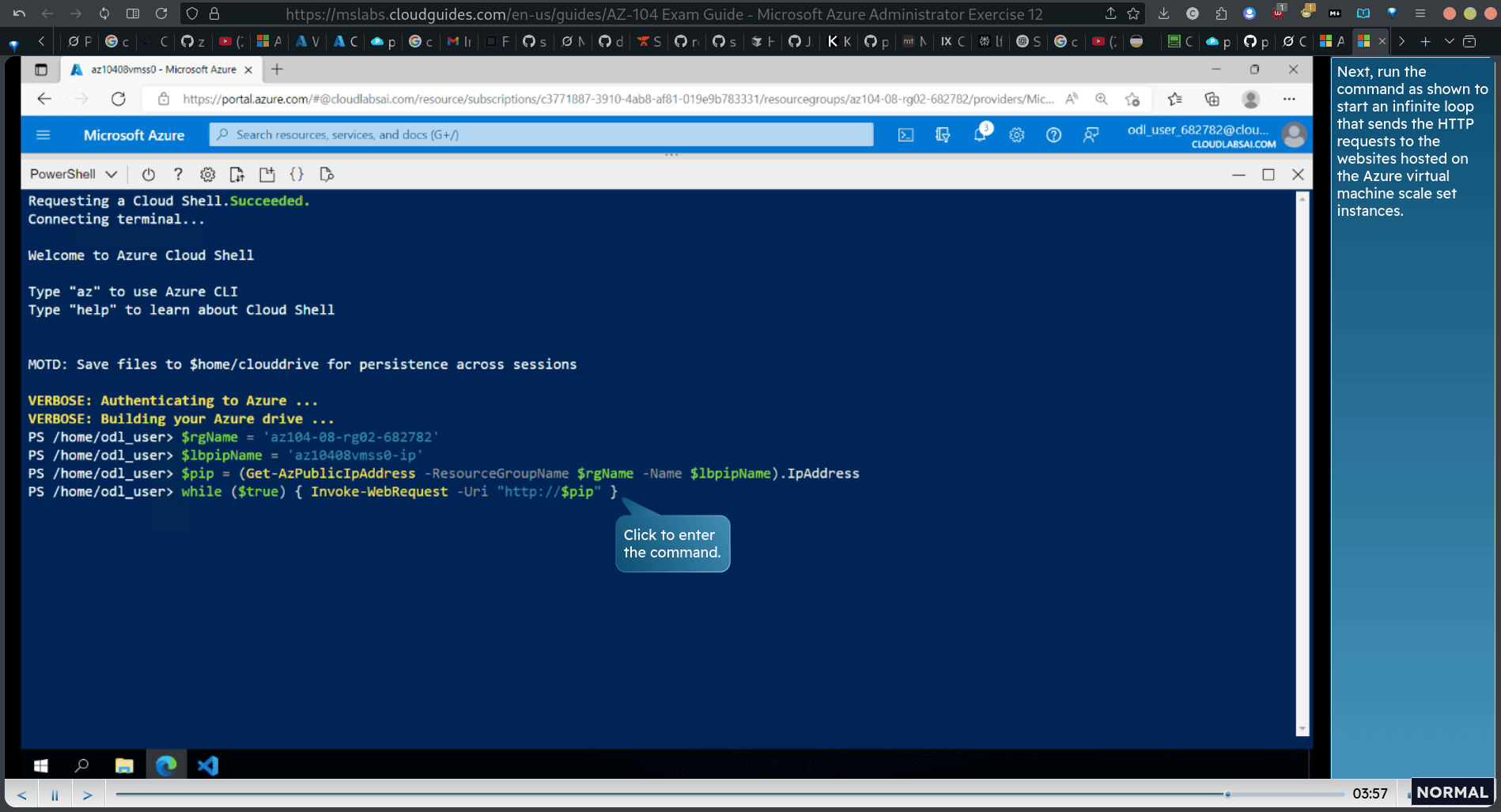Open Microsoft Edge from taskbar
The width and height of the screenshot is (1501, 812).
166,765
